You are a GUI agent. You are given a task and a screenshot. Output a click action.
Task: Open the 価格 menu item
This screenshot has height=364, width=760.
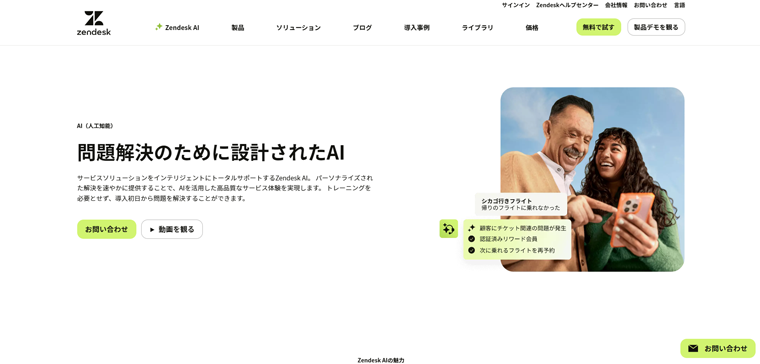point(532,28)
